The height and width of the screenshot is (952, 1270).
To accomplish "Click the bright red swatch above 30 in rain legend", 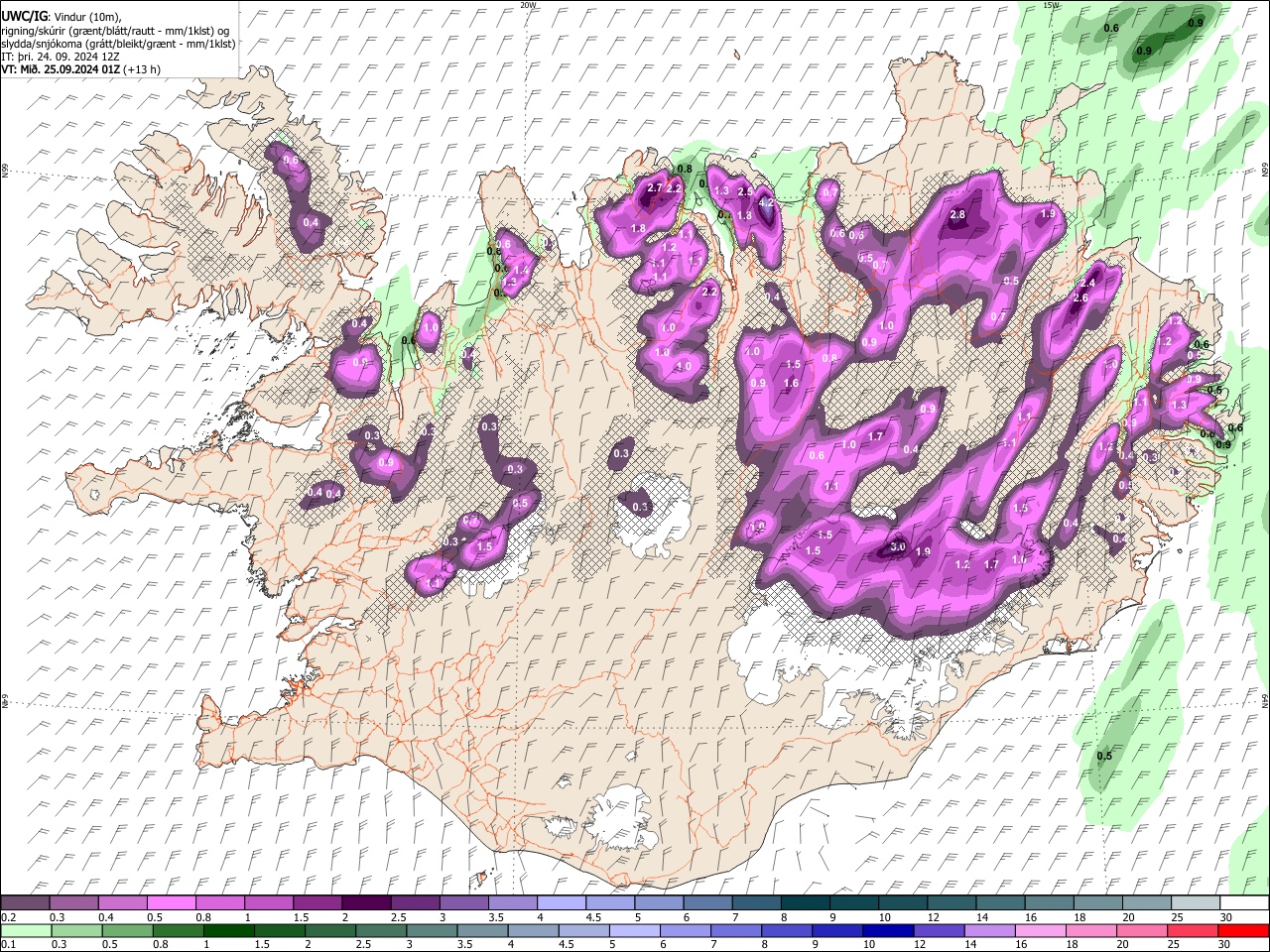I will (x=1243, y=930).
